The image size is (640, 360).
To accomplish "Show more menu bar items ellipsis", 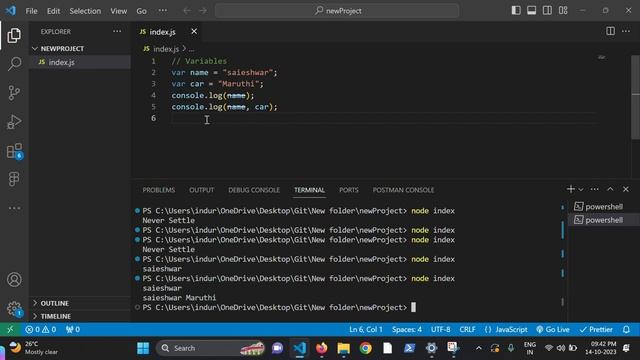I will [x=162, y=11].
